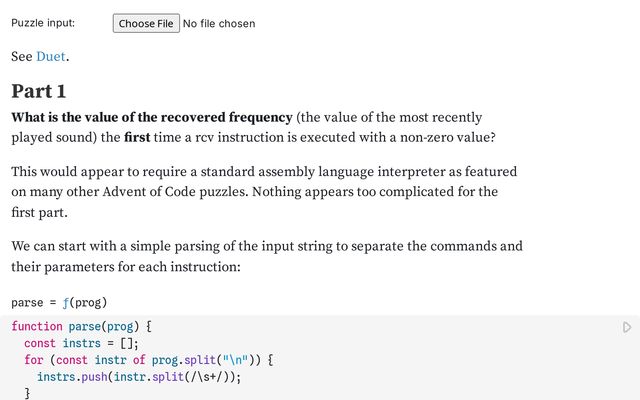
Task: Click the 'parse = f(prog)' cell output
Action: coord(59,302)
